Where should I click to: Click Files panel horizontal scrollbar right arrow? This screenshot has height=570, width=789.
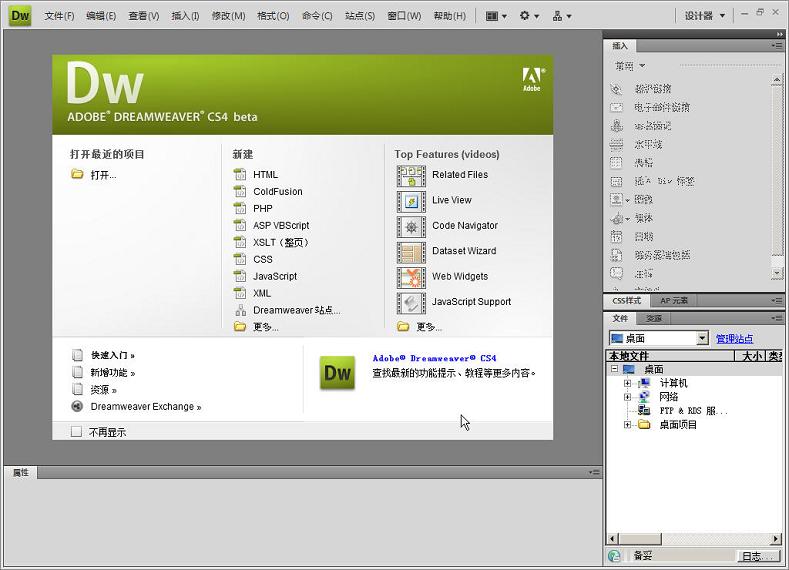[776, 538]
